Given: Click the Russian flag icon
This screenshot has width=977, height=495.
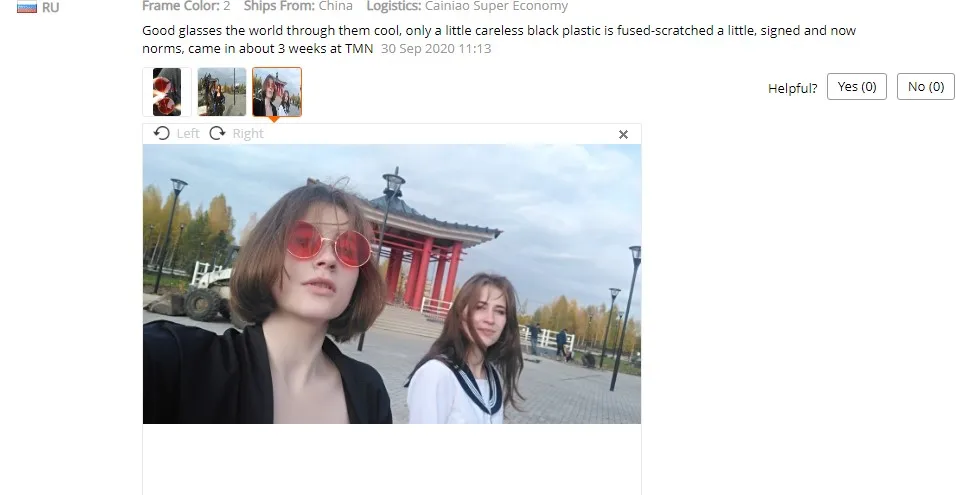Looking at the screenshot, I should [27, 7].
